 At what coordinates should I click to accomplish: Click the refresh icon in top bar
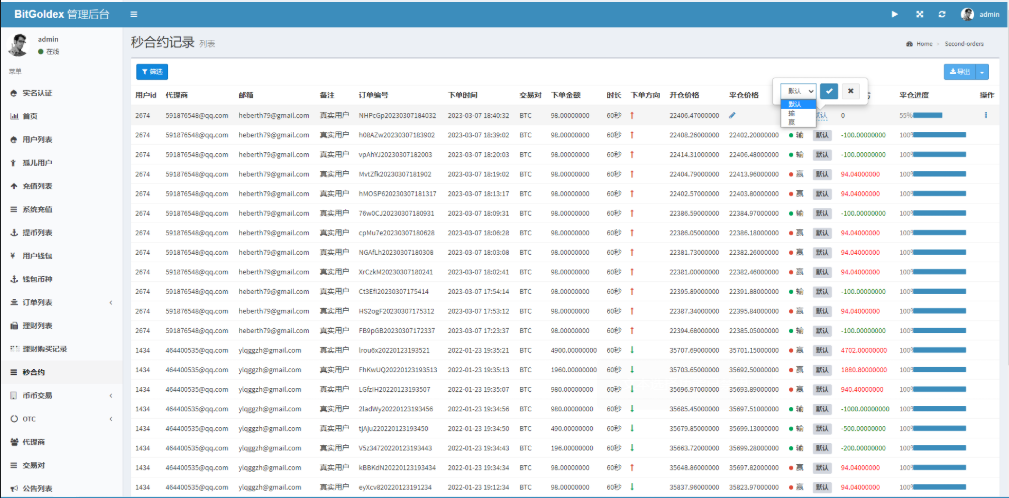[942, 14]
